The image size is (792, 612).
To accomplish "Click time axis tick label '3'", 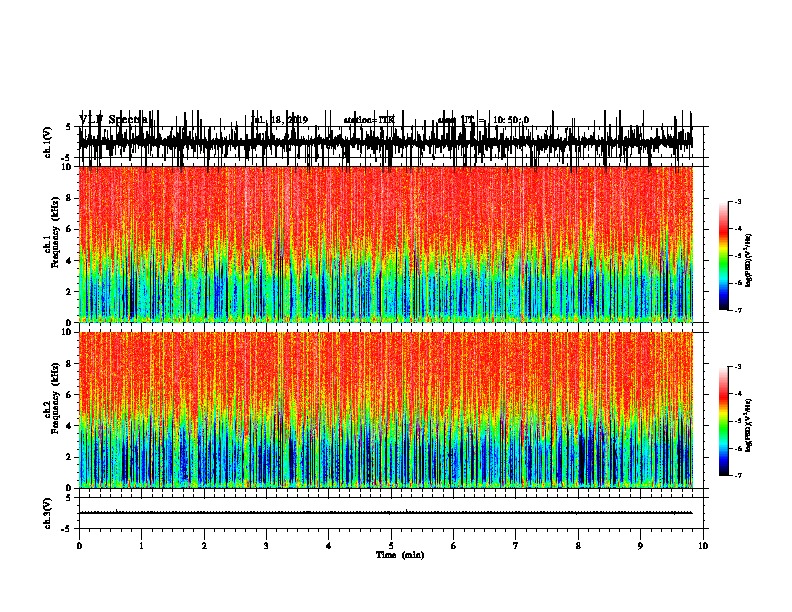I will pyautogui.click(x=266, y=546).
